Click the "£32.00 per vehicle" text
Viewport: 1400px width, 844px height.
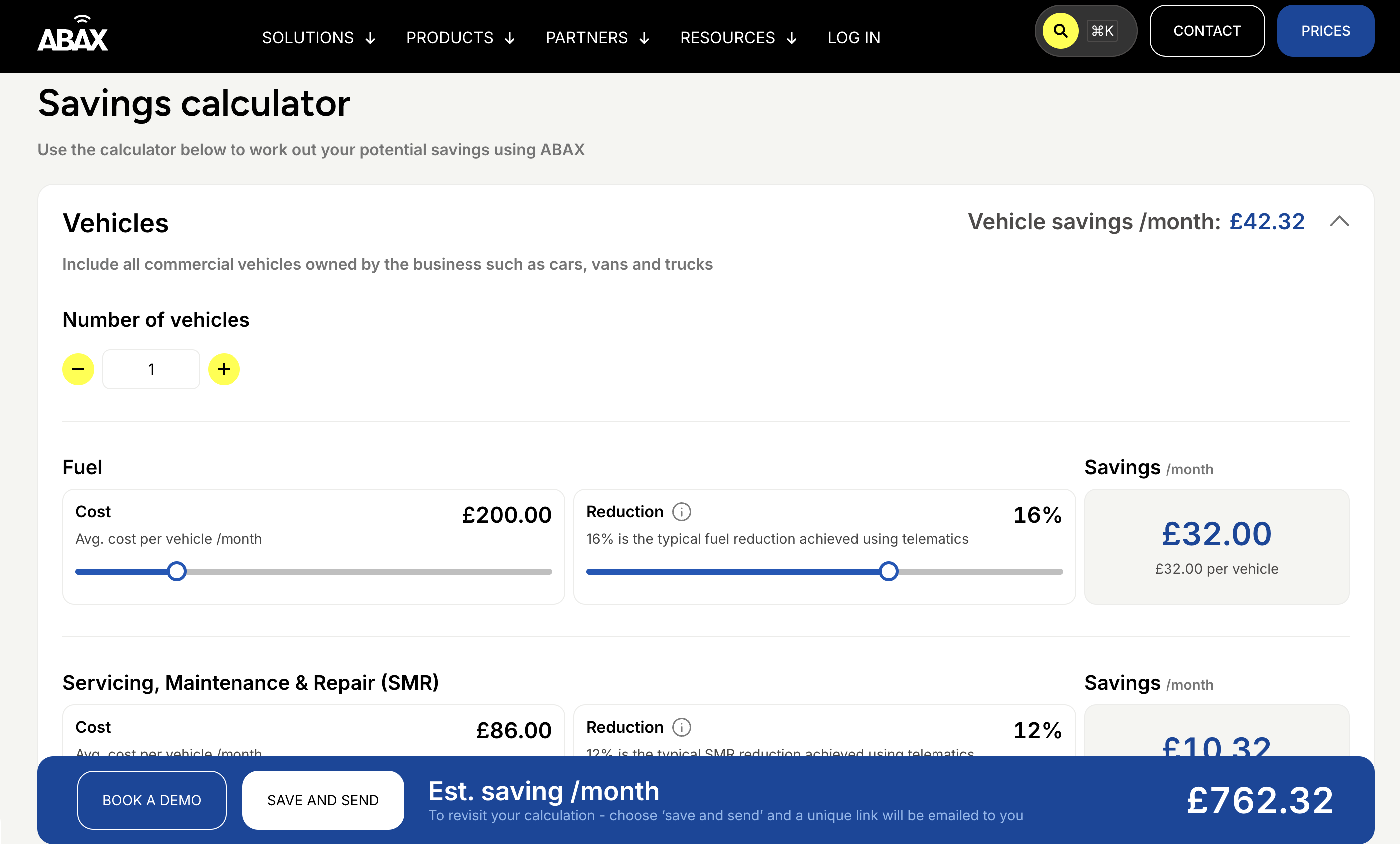1216,569
